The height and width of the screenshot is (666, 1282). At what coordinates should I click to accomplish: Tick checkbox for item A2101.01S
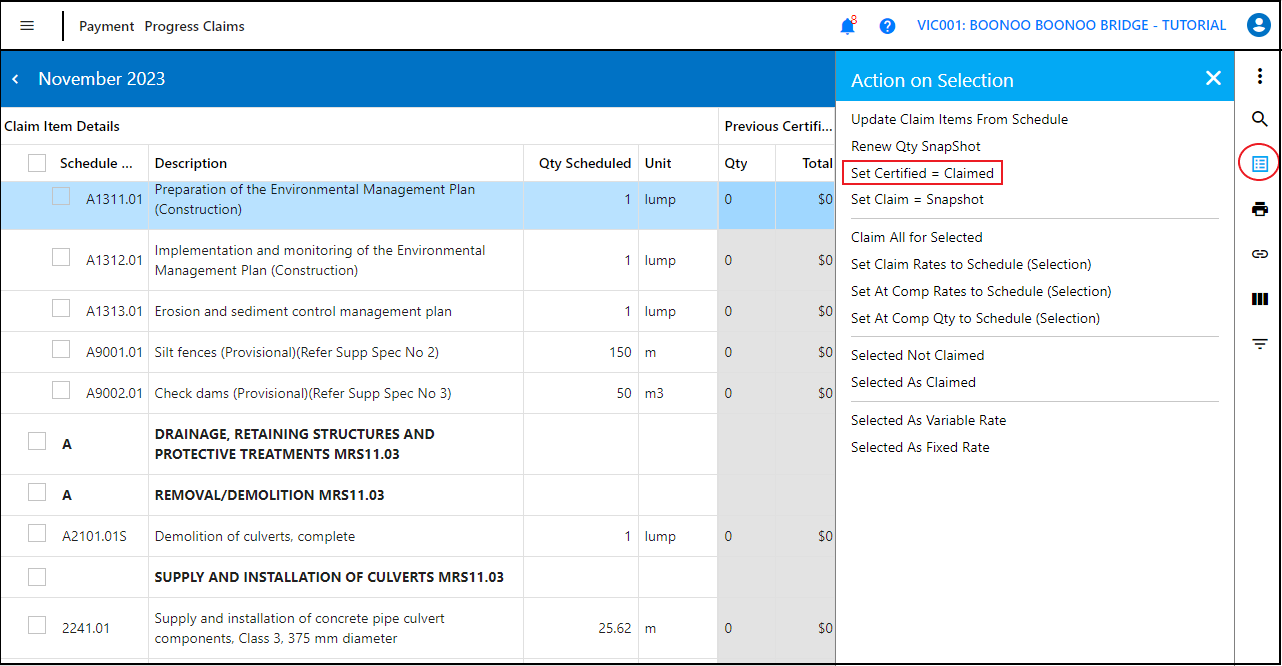coord(37,533)
